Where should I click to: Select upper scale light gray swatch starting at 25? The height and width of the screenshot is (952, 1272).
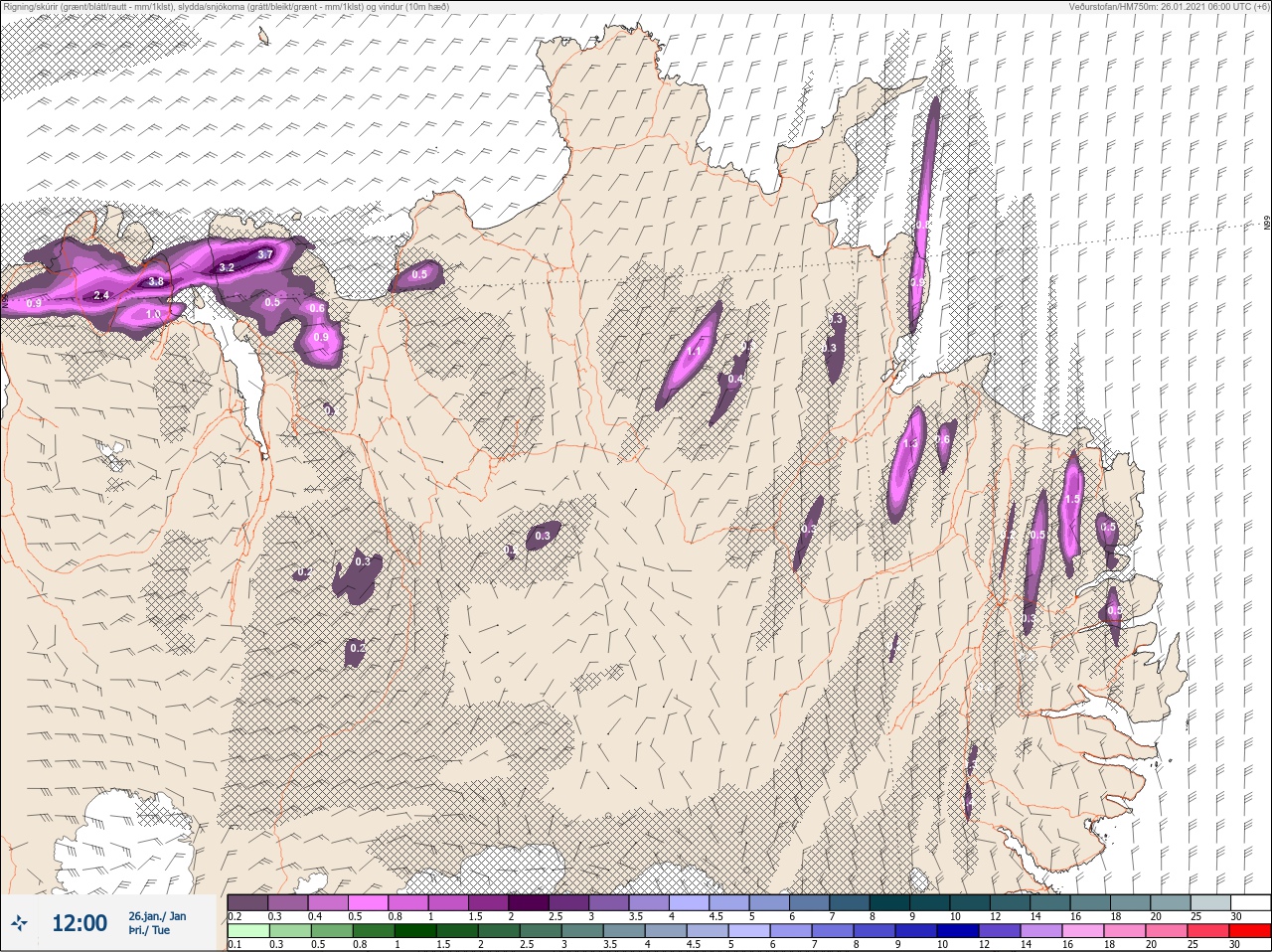1209,902
